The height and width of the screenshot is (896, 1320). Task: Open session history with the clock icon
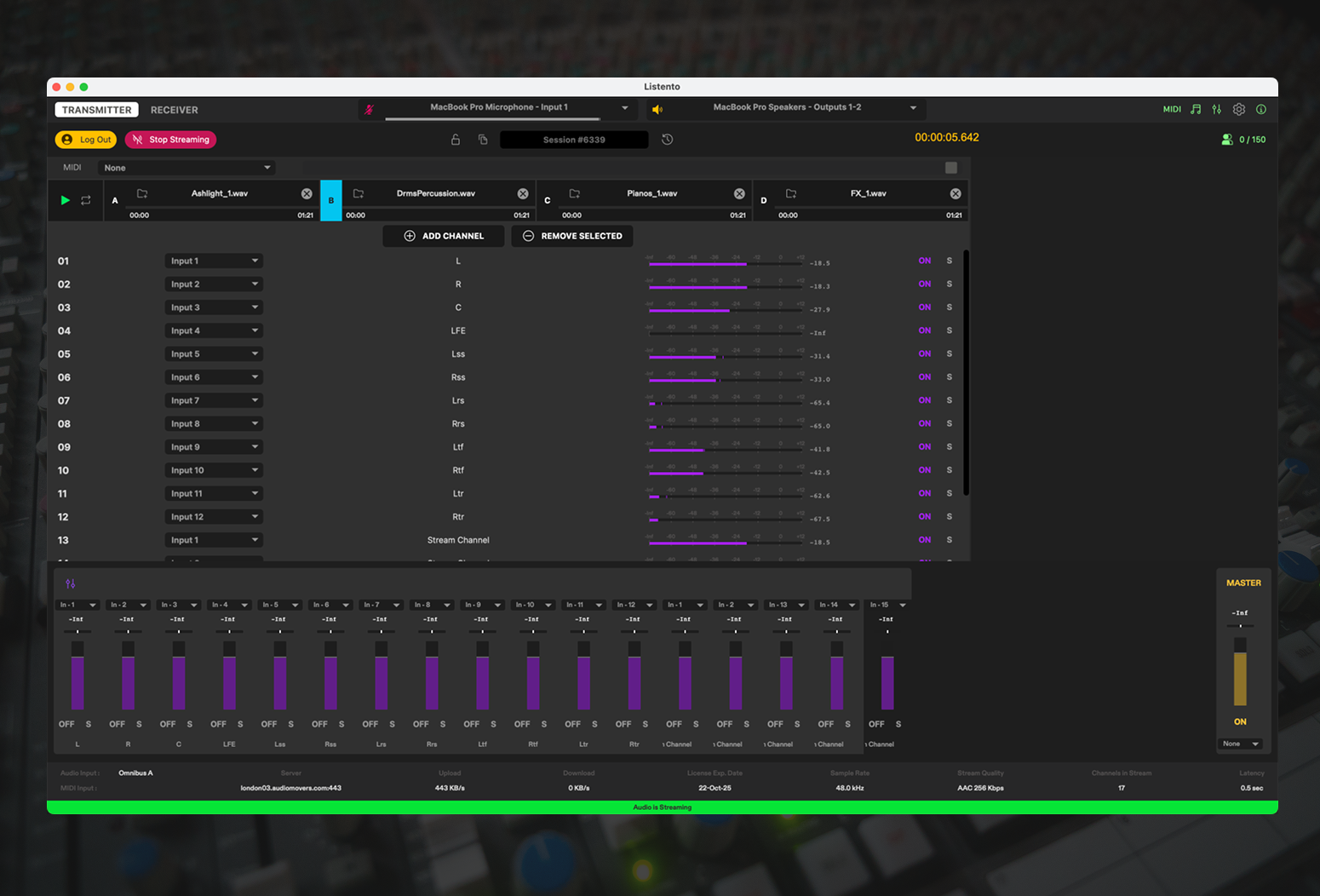[x=668, y=139]
